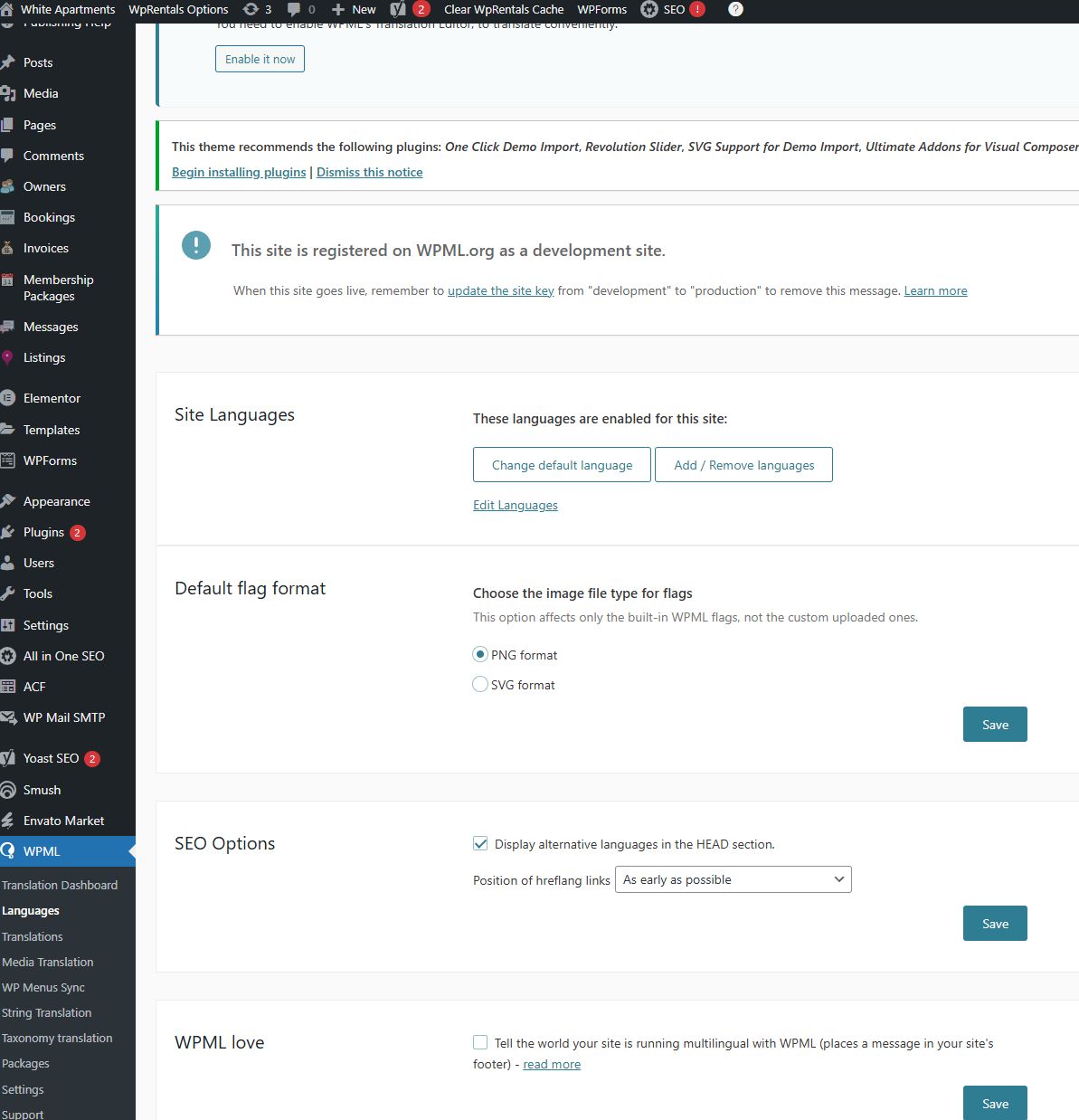This screenshot has height=1120, width=1079.
Task: Open the Position of hreflang links dropdown
Action: [x=734, y=879]
